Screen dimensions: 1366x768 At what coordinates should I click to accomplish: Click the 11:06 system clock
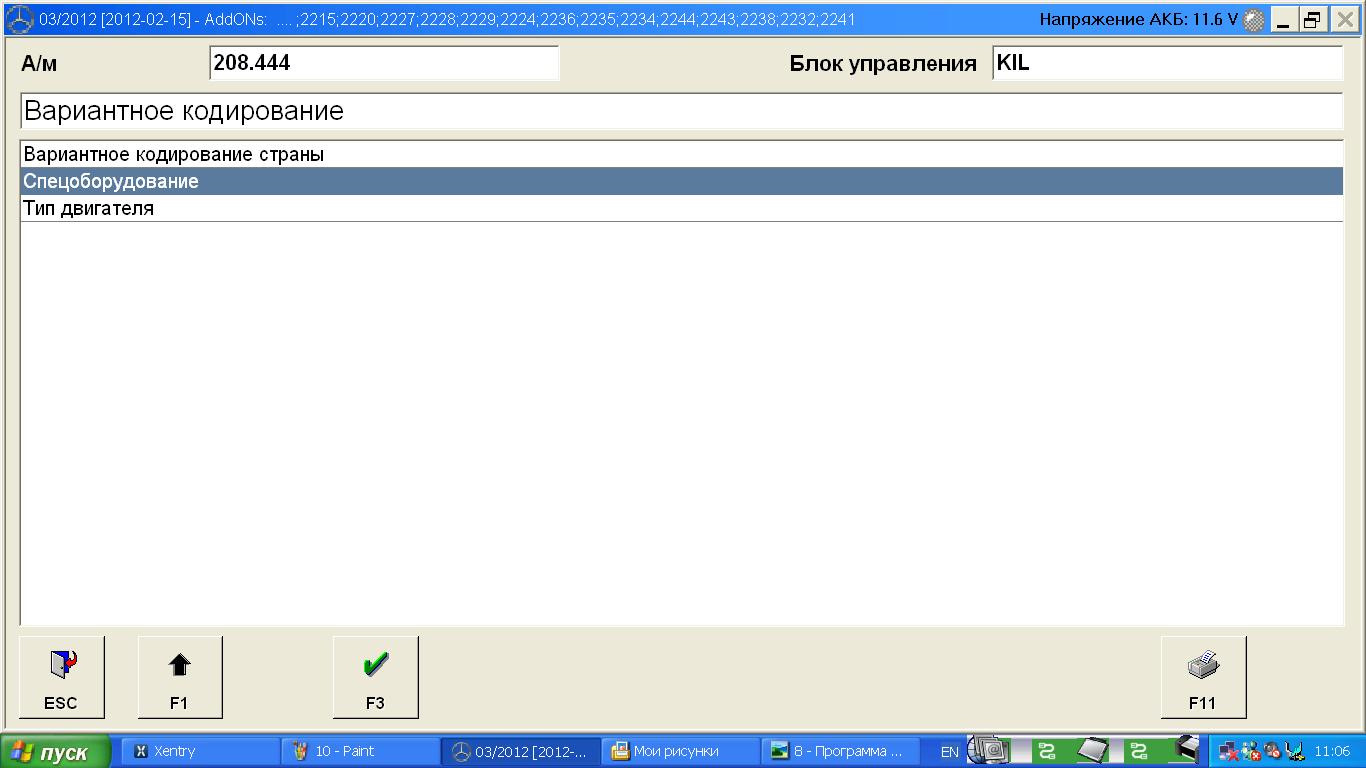pos(1331,752)
